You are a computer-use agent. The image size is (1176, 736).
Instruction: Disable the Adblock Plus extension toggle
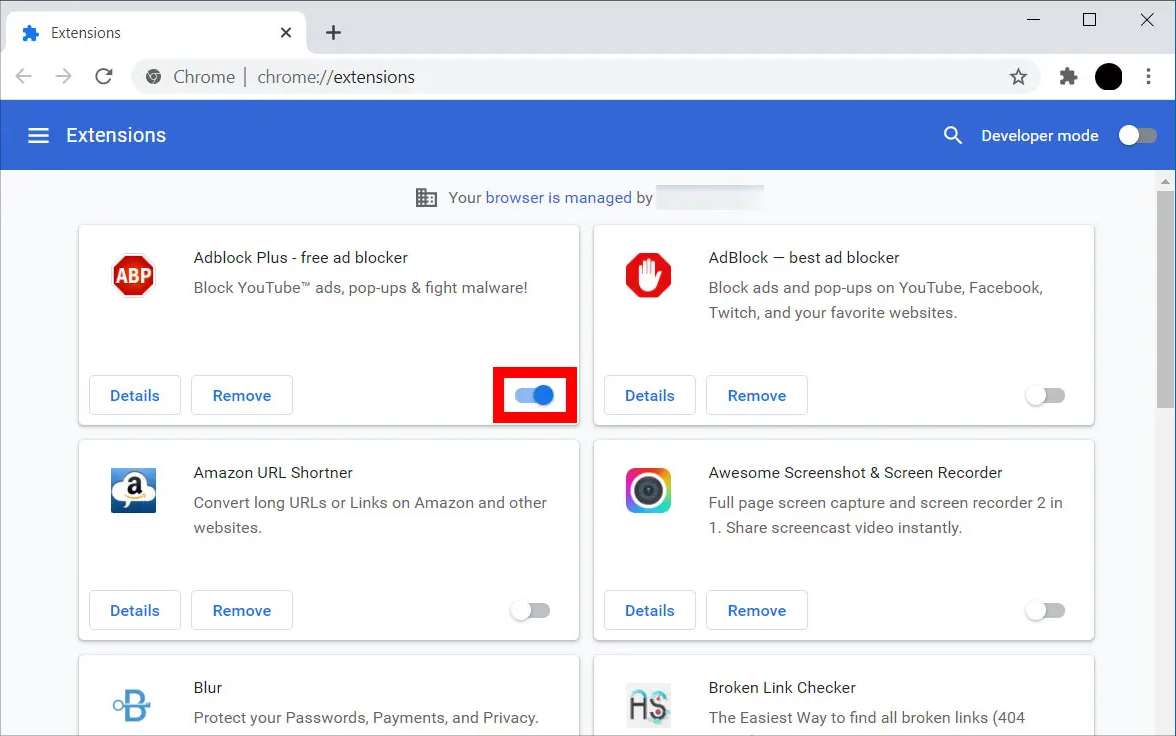point(535,395)
